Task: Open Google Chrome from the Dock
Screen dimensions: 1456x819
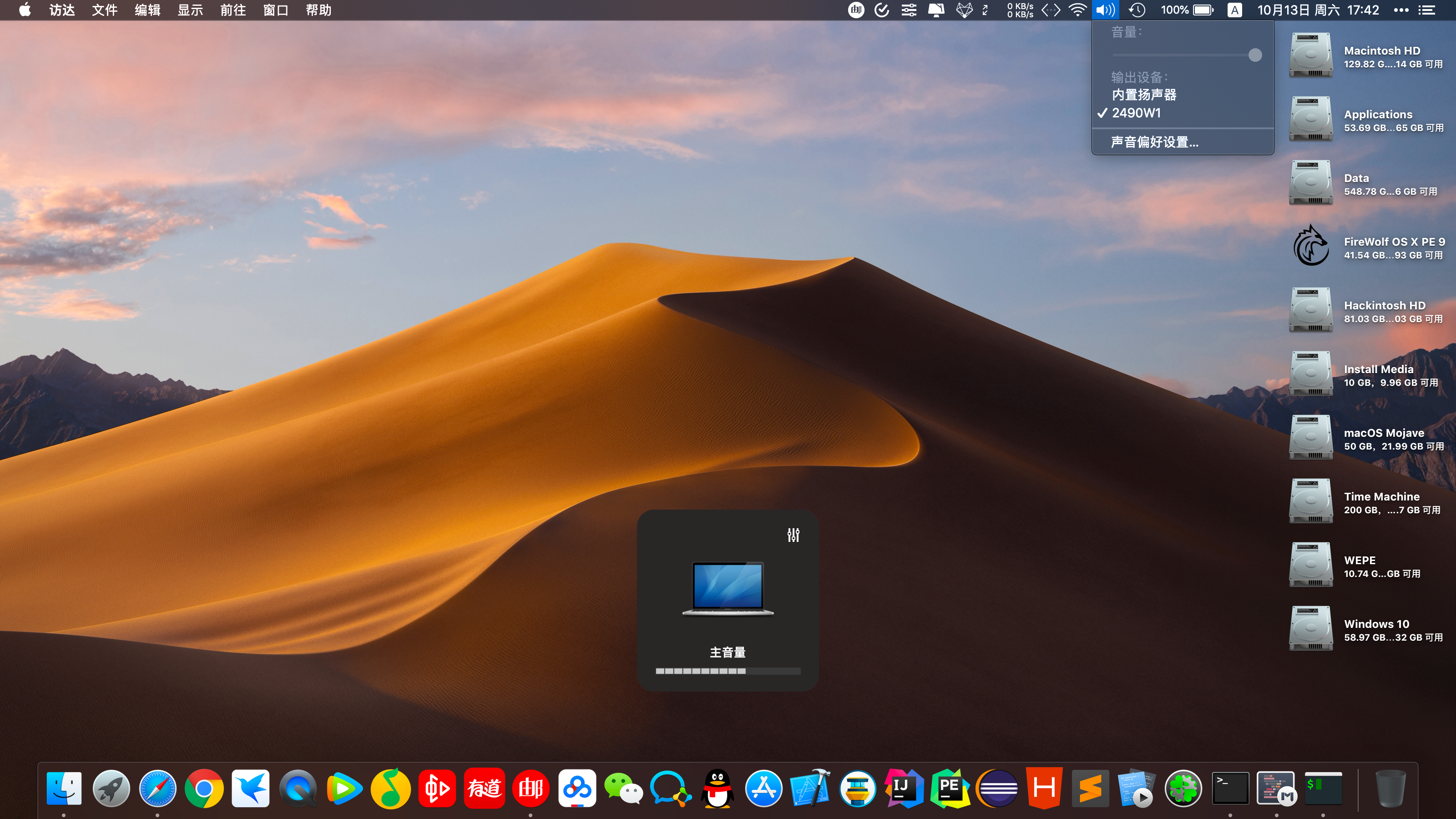Action: point(204,788)
